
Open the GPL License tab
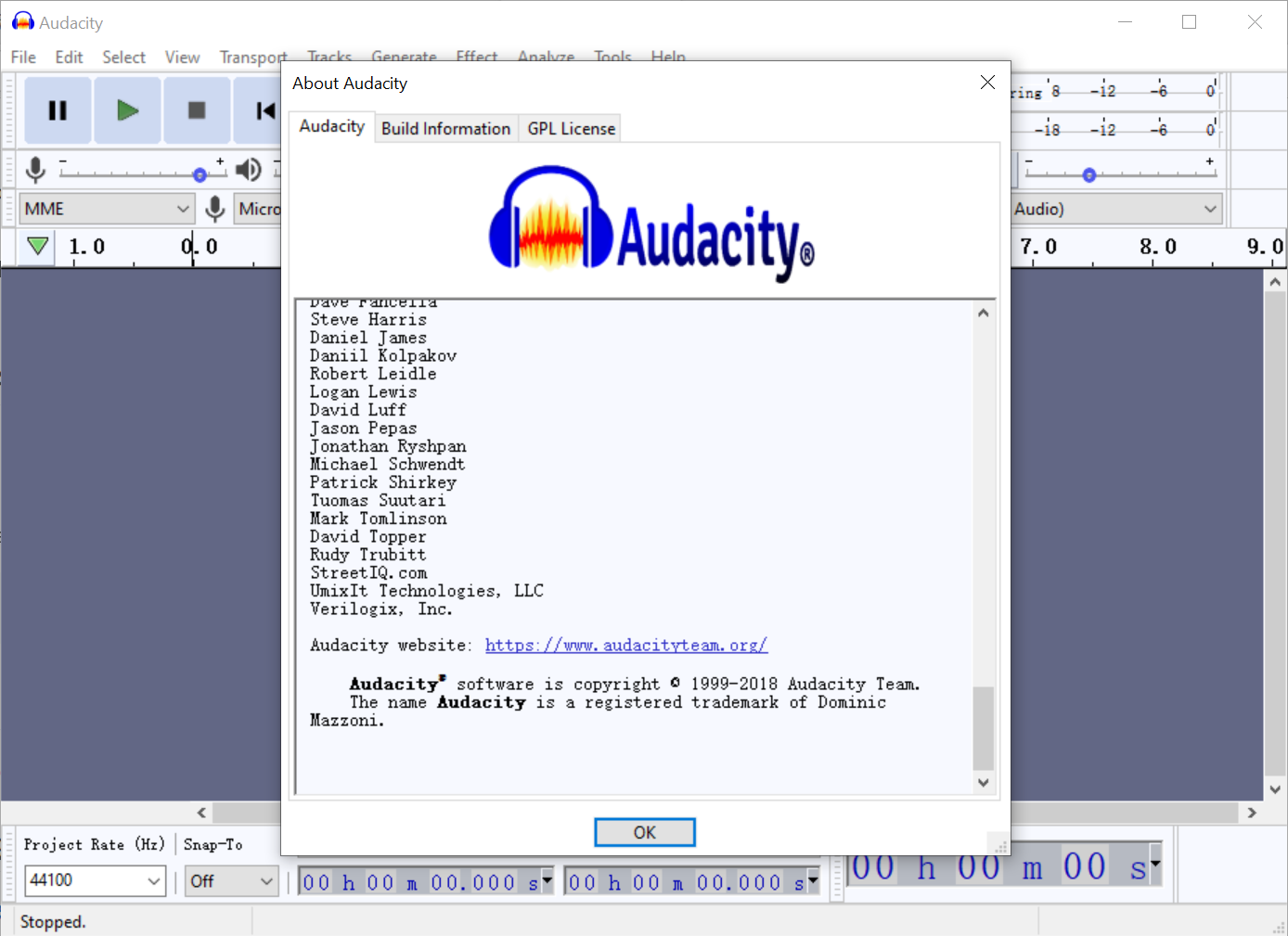(x=569, y=128)
